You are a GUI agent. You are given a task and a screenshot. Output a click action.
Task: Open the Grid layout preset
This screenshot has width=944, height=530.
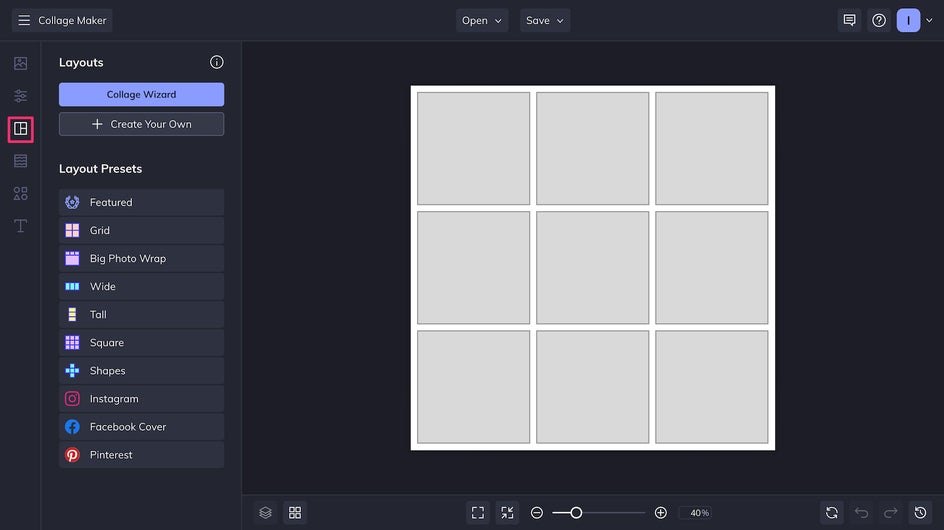[x=141, y=230]
